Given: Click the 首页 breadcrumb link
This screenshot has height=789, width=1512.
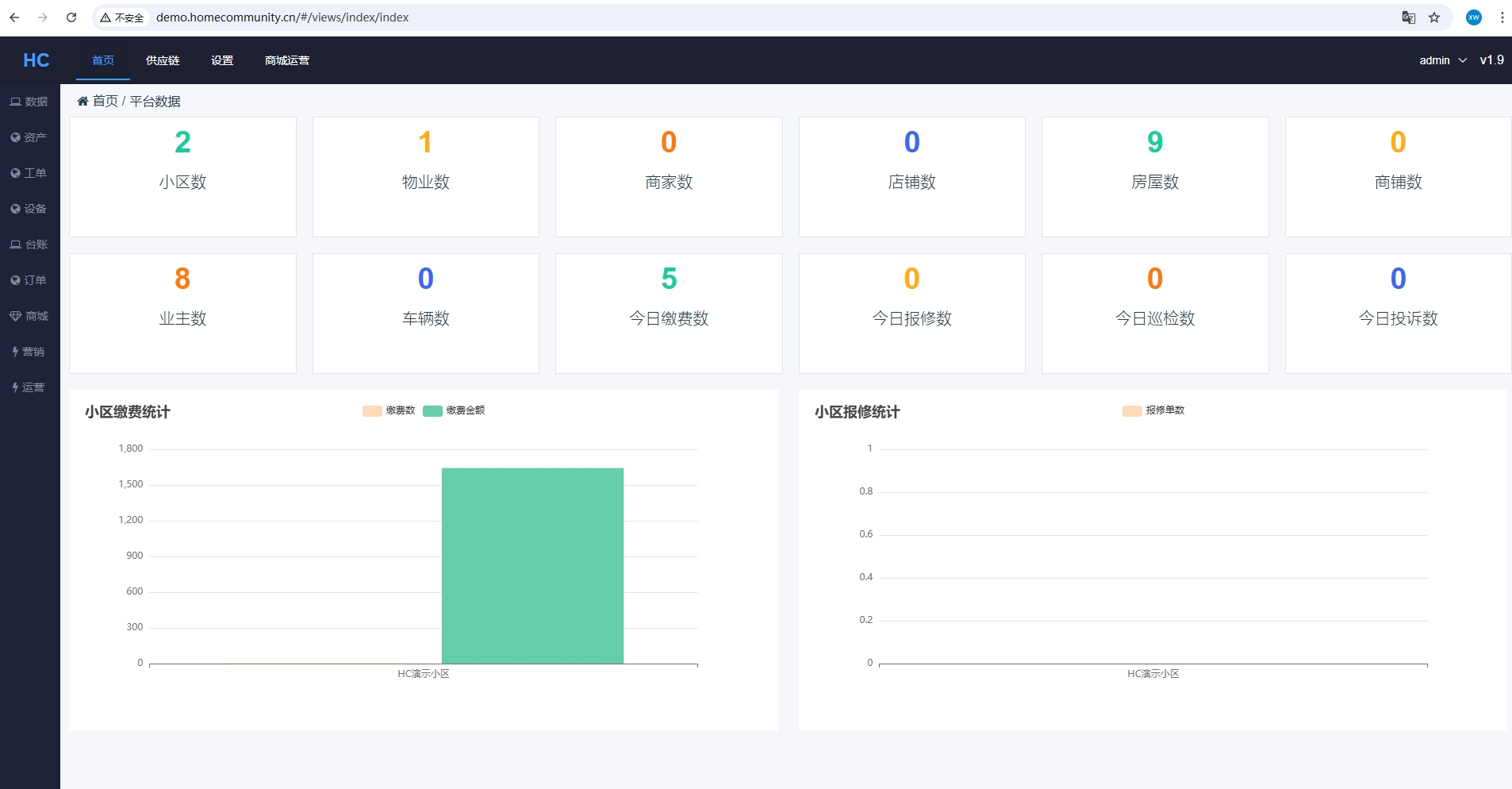Looking at the screenshot, I should 106,101.
